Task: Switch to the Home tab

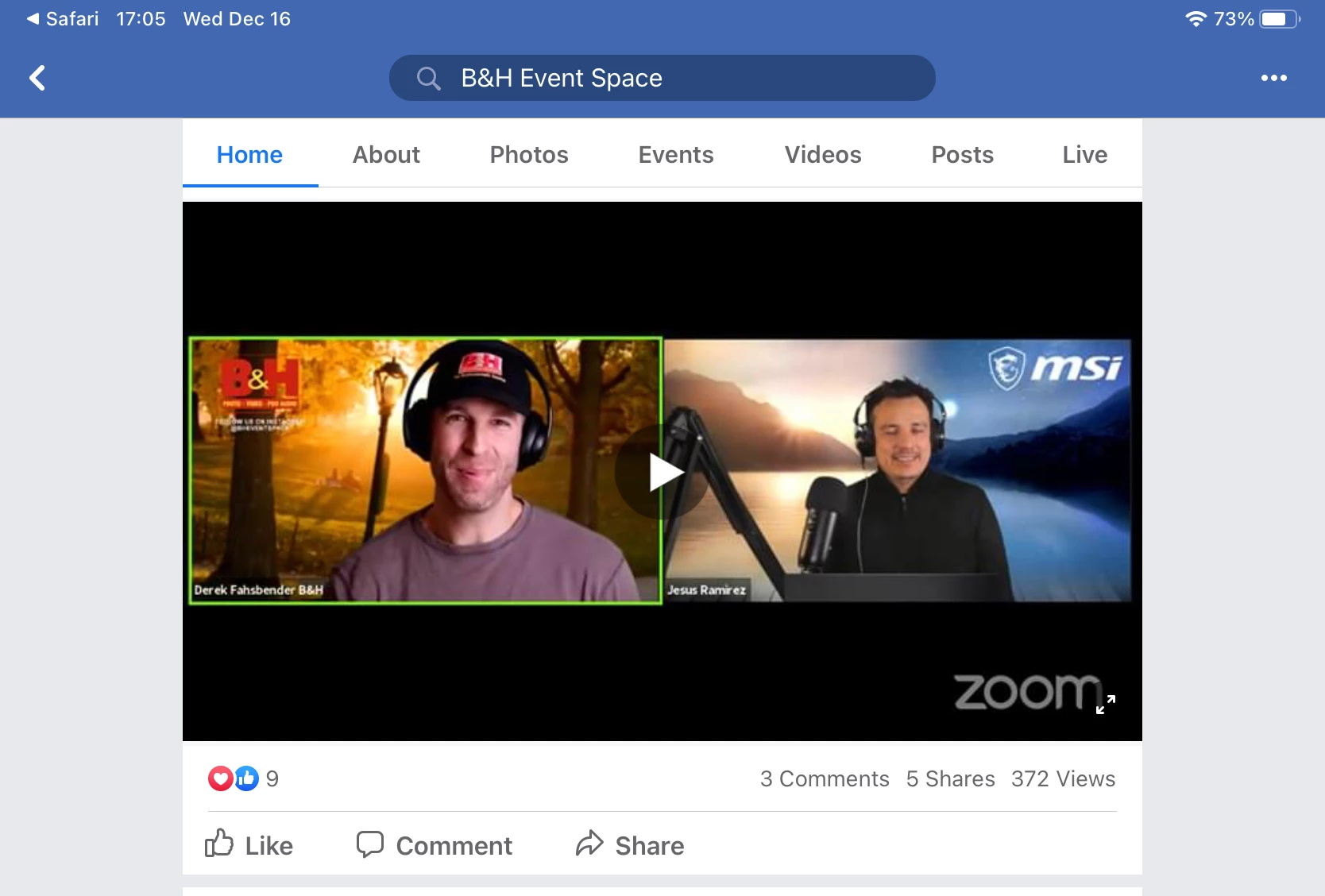Action: coord(249,154)
